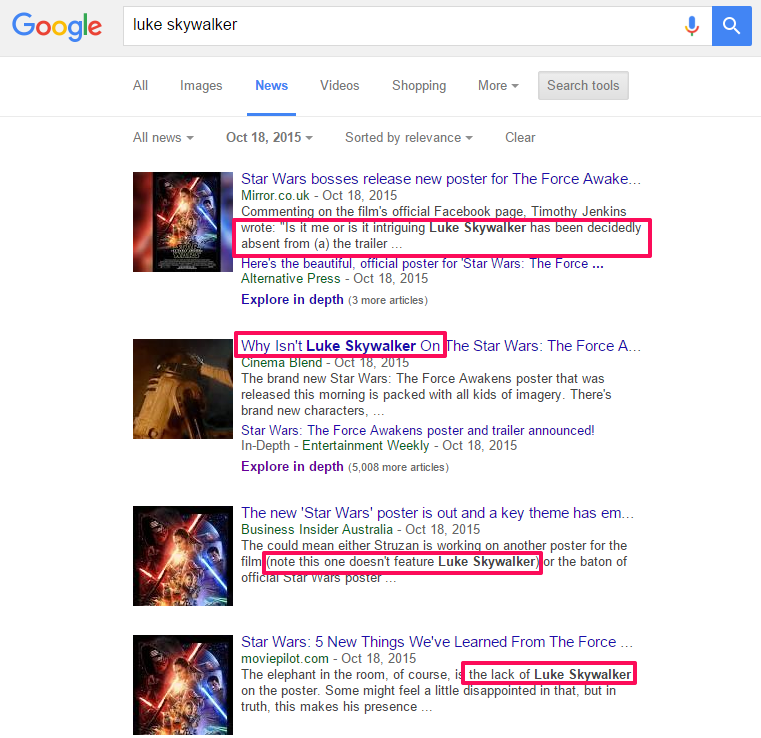Open 'Force Awakens poster and trailer announced' link
Viewport: 761px width, 738px height.
click(x=417, y=430)
